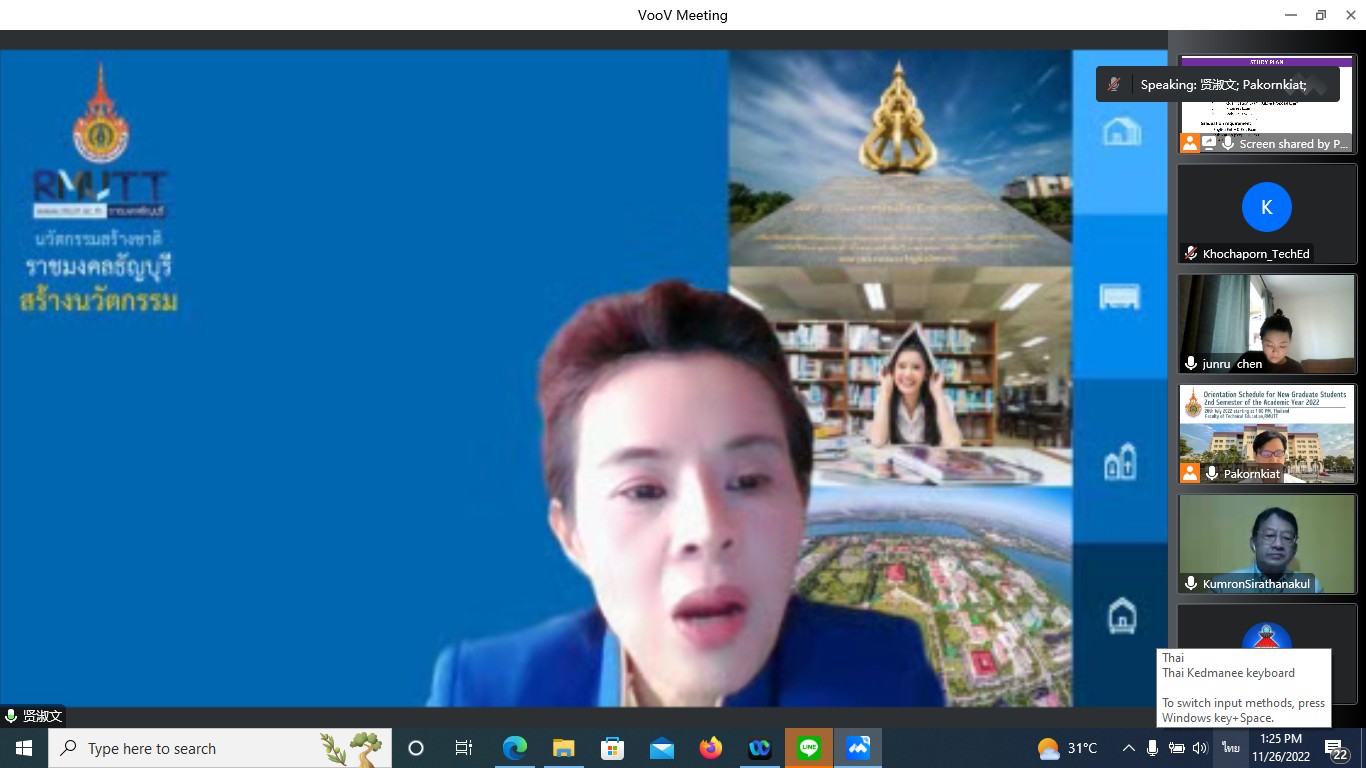Launch Firefox from the taskbar

point(710,748)
